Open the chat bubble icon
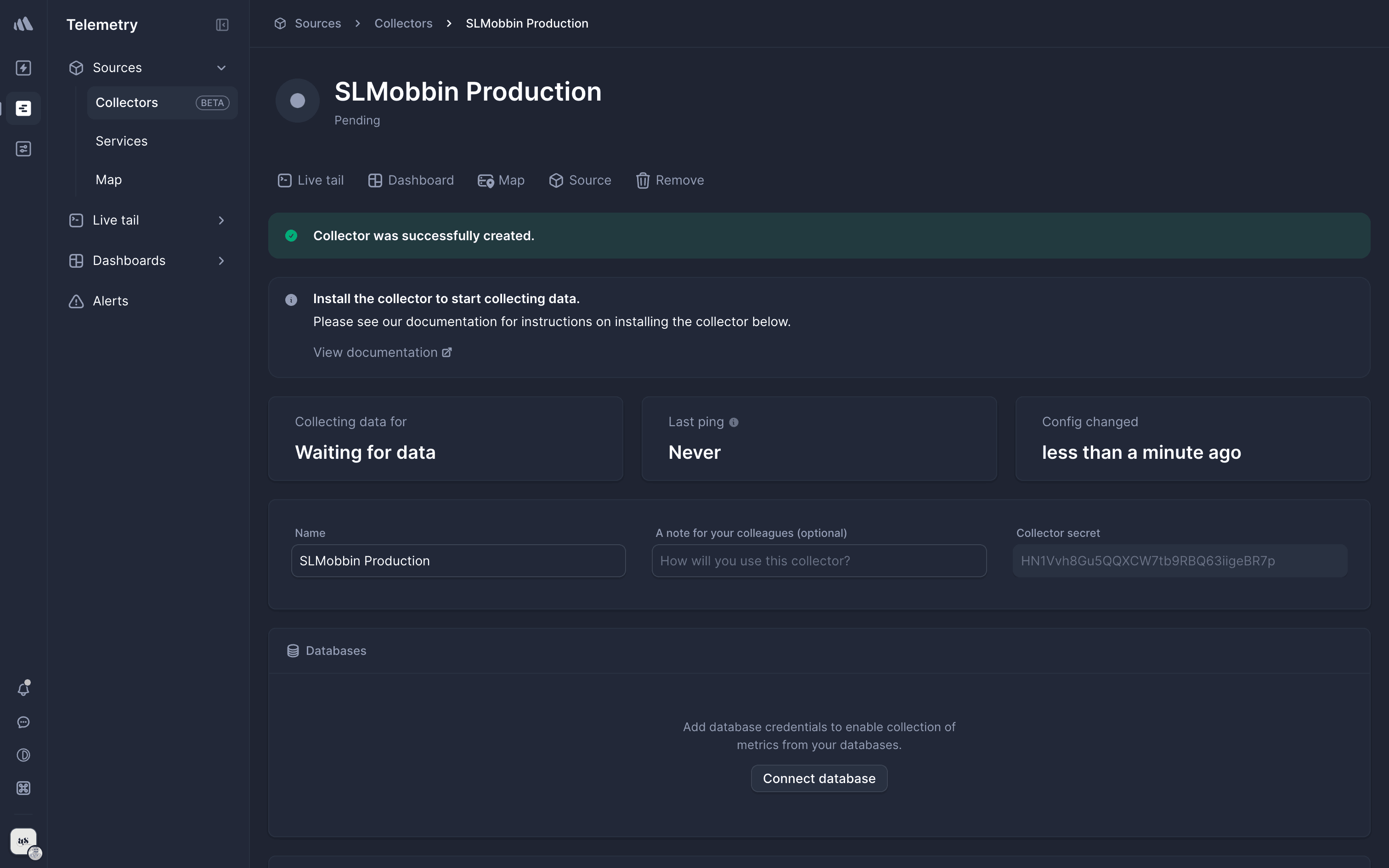Image resolution: width=1389 pixels, height=868 pixels. (23, 722)
